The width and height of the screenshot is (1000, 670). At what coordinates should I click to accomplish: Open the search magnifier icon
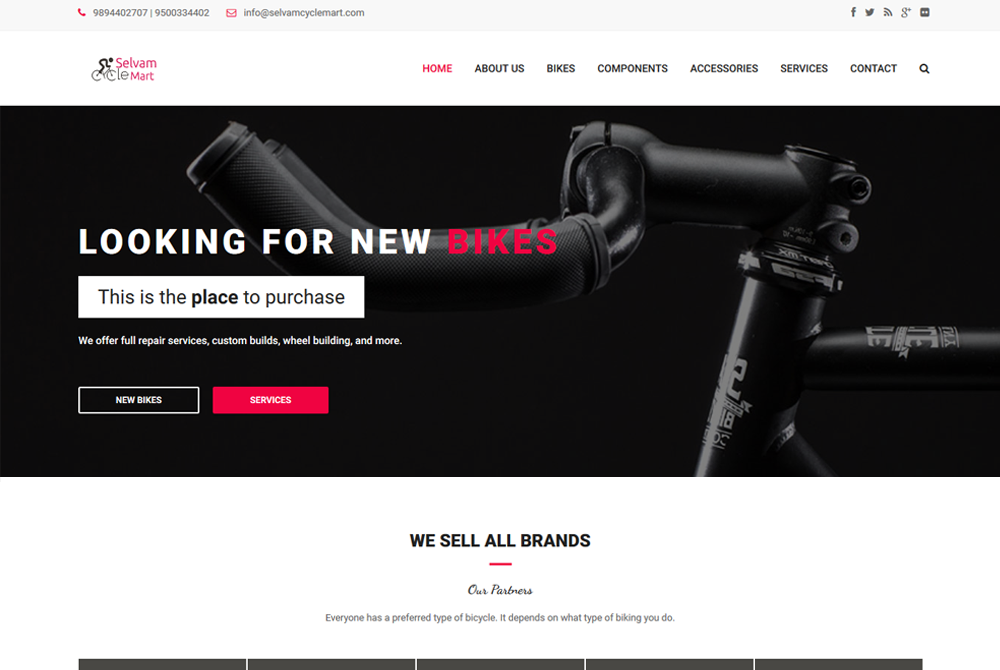point(924,69)
